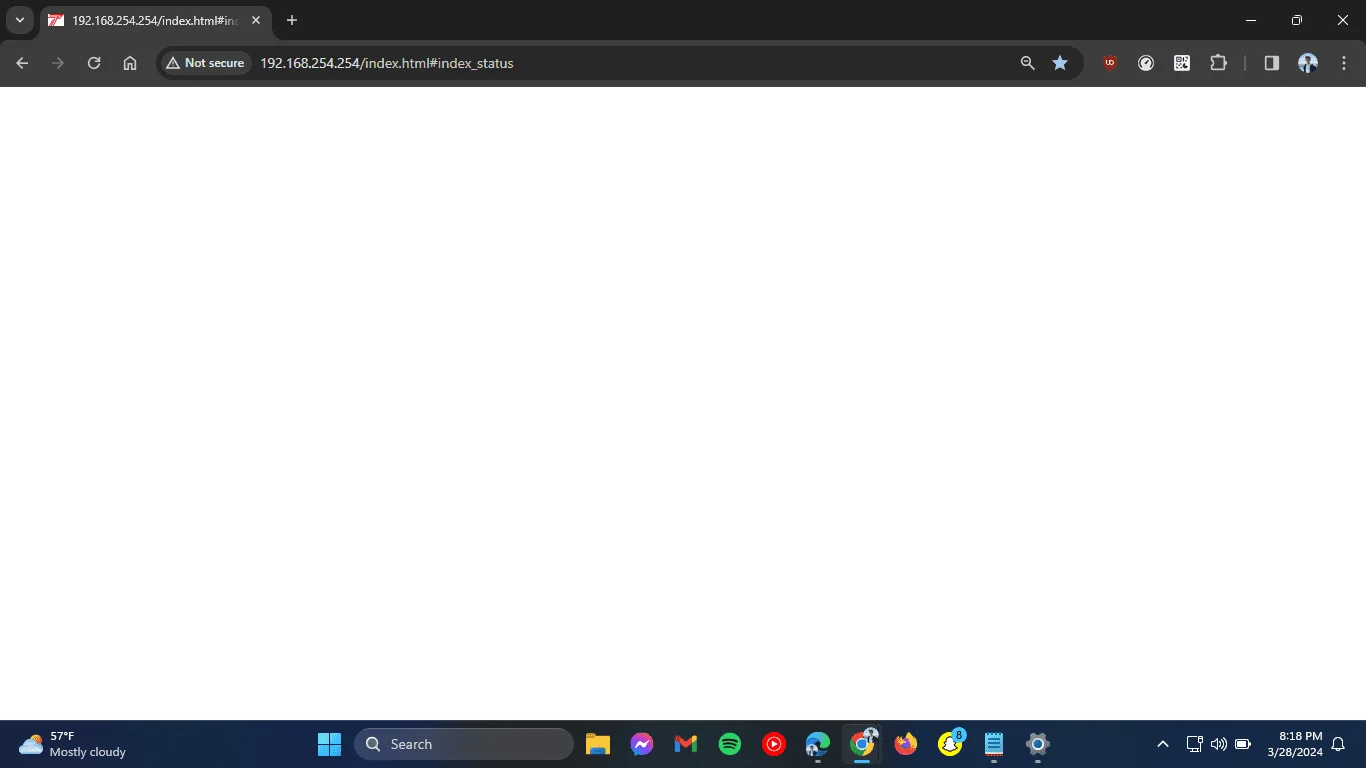Open the network display tray icon

1194,744
